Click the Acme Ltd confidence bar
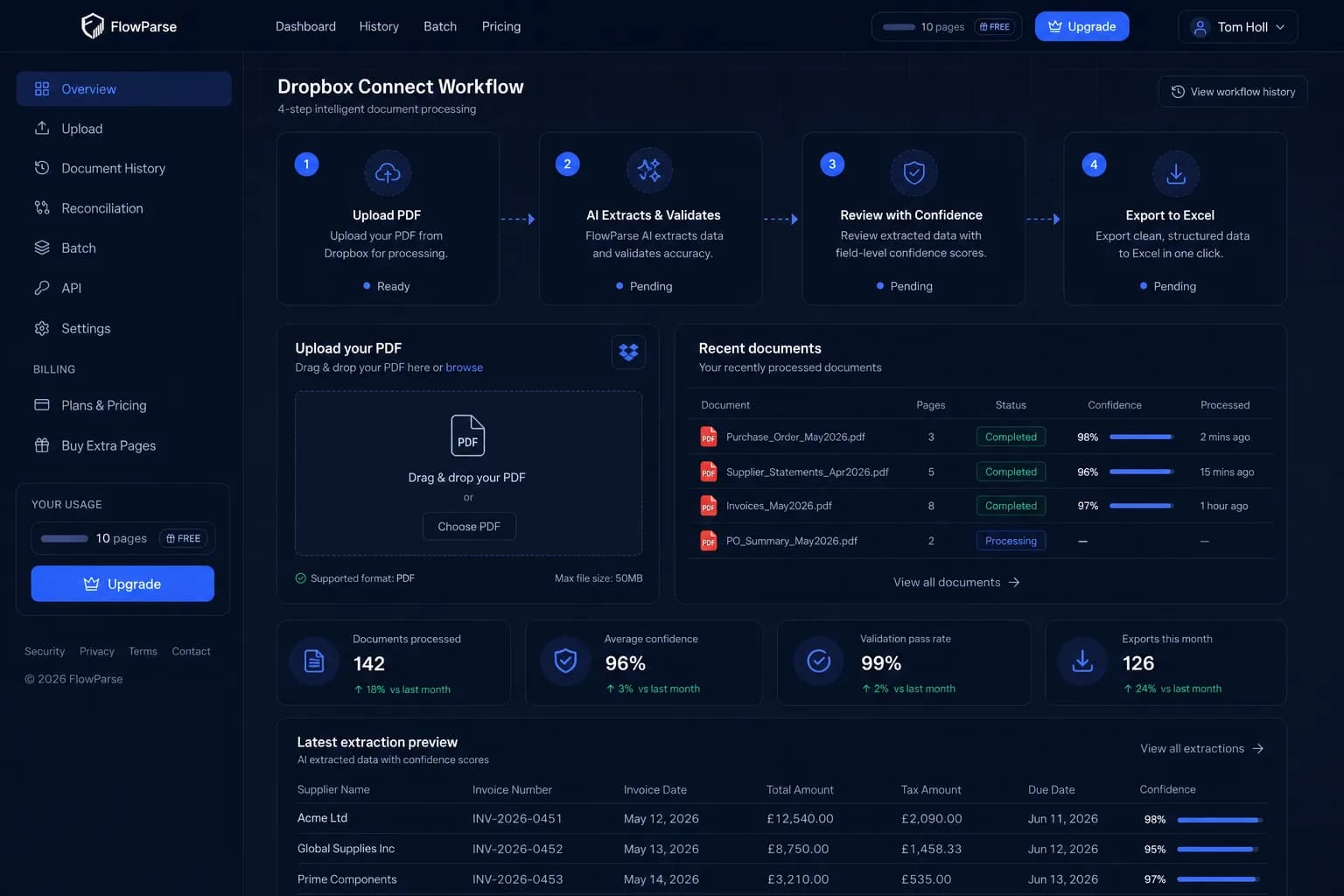Image resolution: width=1344 pixels, height=896 pixels. (x=1219, y=820)
